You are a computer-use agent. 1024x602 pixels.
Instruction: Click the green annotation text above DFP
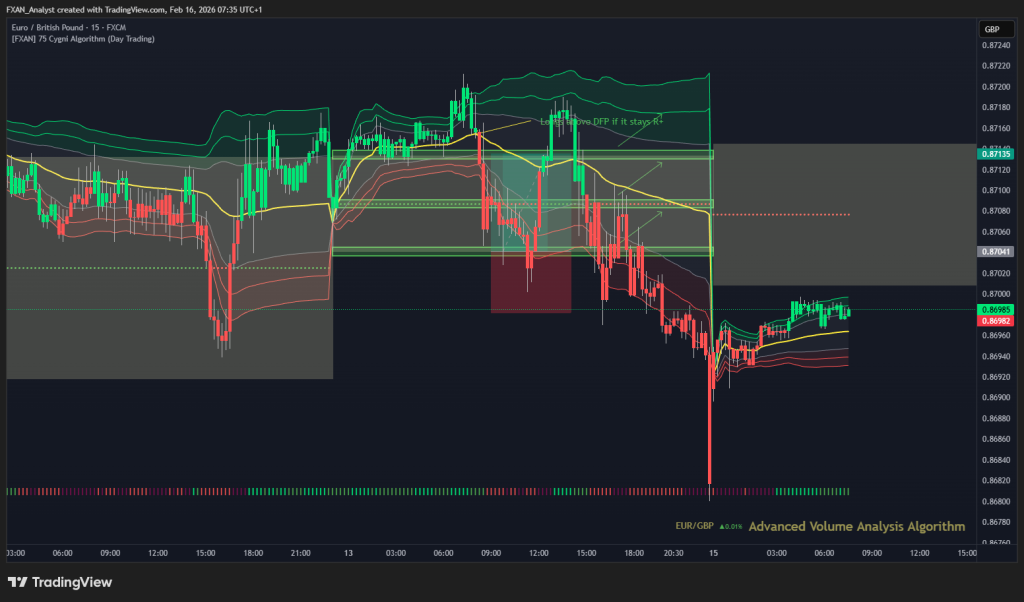click(x=601, y=122)
